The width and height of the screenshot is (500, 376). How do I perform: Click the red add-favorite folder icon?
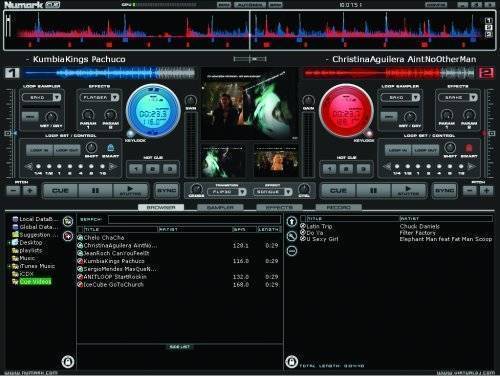[68, 236]
